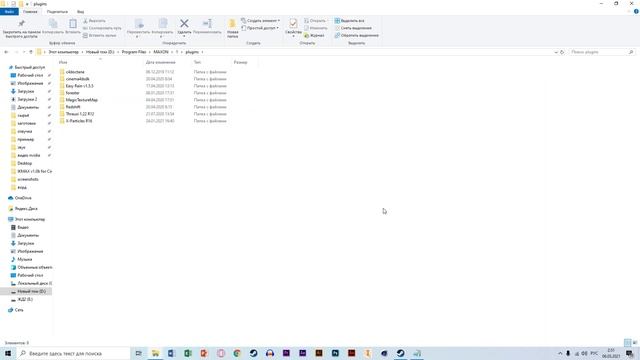This screenshot has width=640, height=360.
Task: Open the Easy access dropdown
Action: 260,28
